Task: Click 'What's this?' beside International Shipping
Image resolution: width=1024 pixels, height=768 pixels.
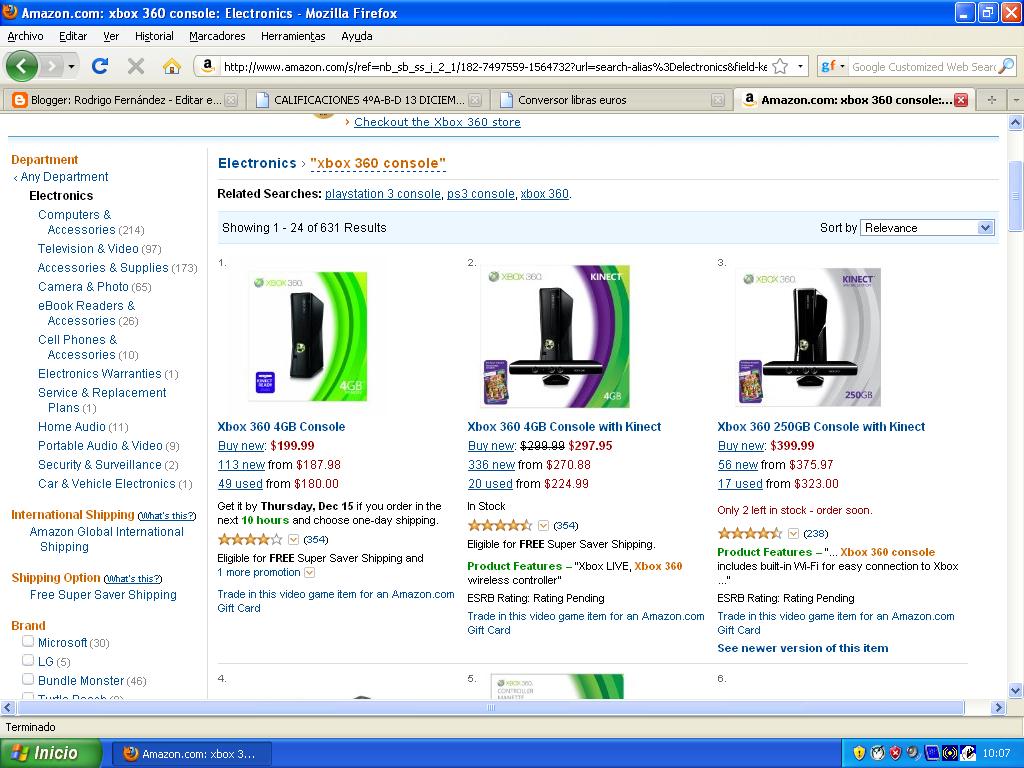Action: click(167, 516)
